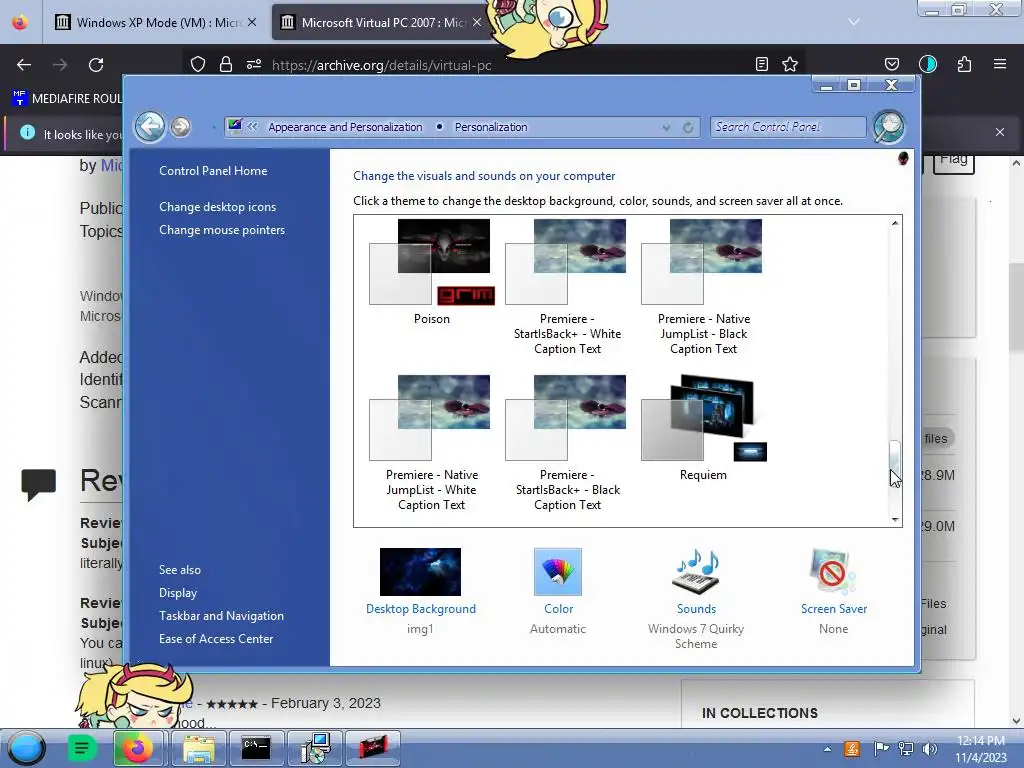The height and width of the screenshot is (768, 1024).
Task: Reload the page in Firefox
Action: [x=96, y=65]
